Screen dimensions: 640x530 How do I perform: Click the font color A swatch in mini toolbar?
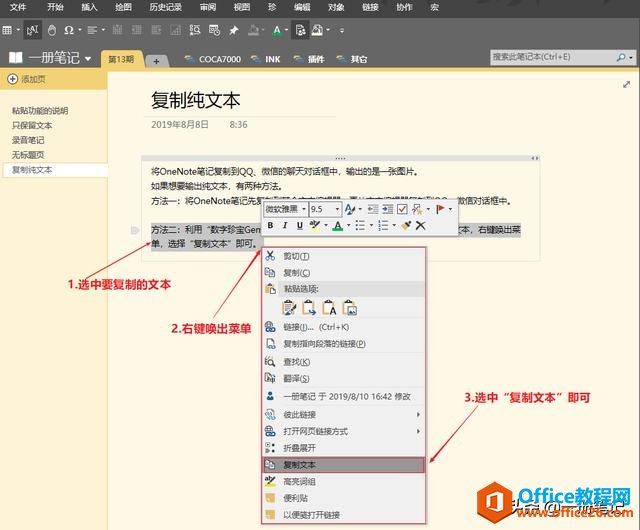point(338,225)
